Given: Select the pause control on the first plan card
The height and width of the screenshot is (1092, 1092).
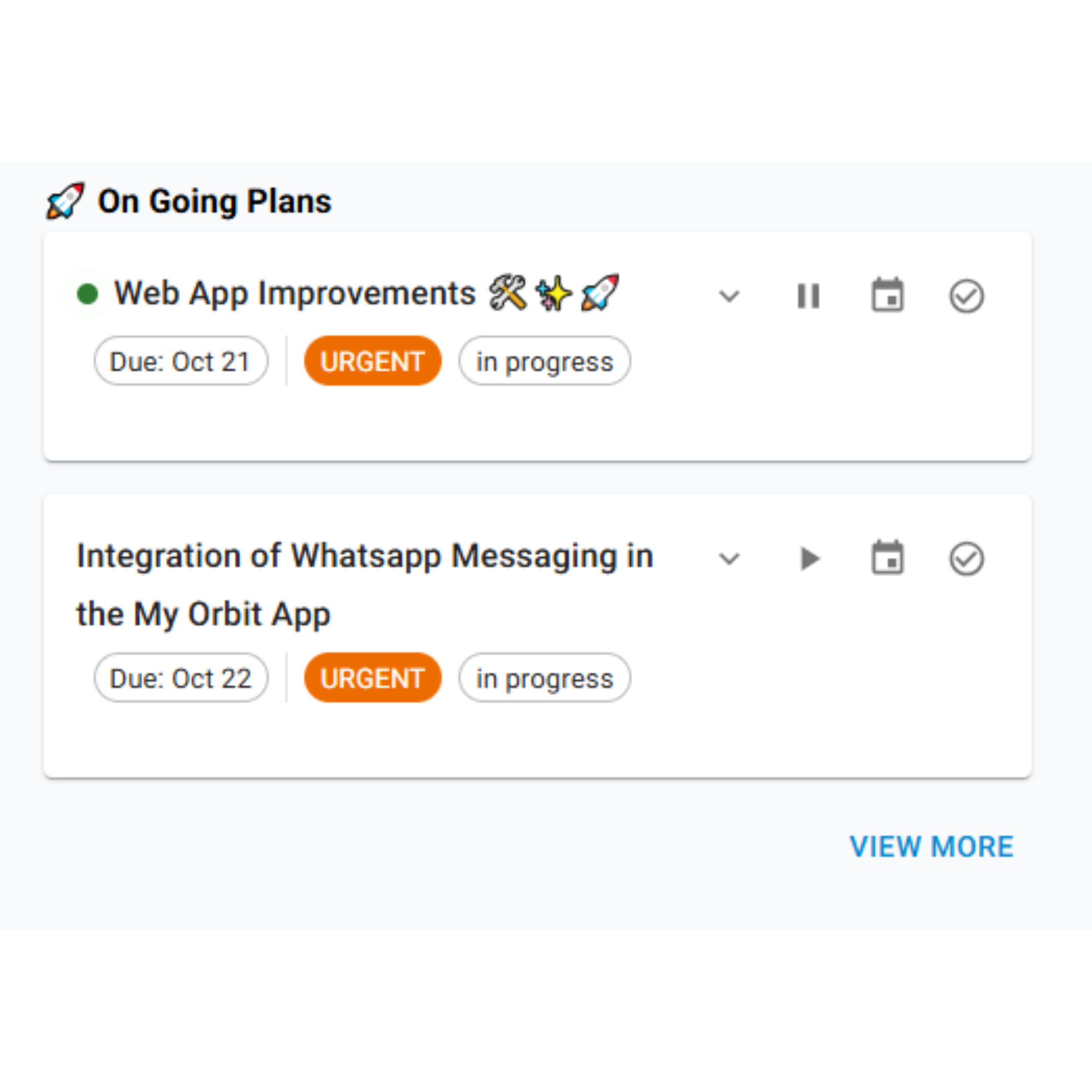Looking at the screenshot, I should click(x=807, y=295).
